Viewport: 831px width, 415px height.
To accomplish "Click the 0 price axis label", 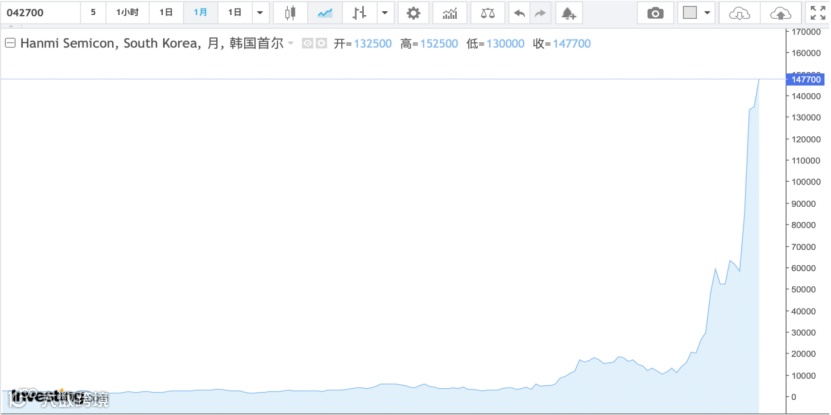I will (x=793, y=396).
